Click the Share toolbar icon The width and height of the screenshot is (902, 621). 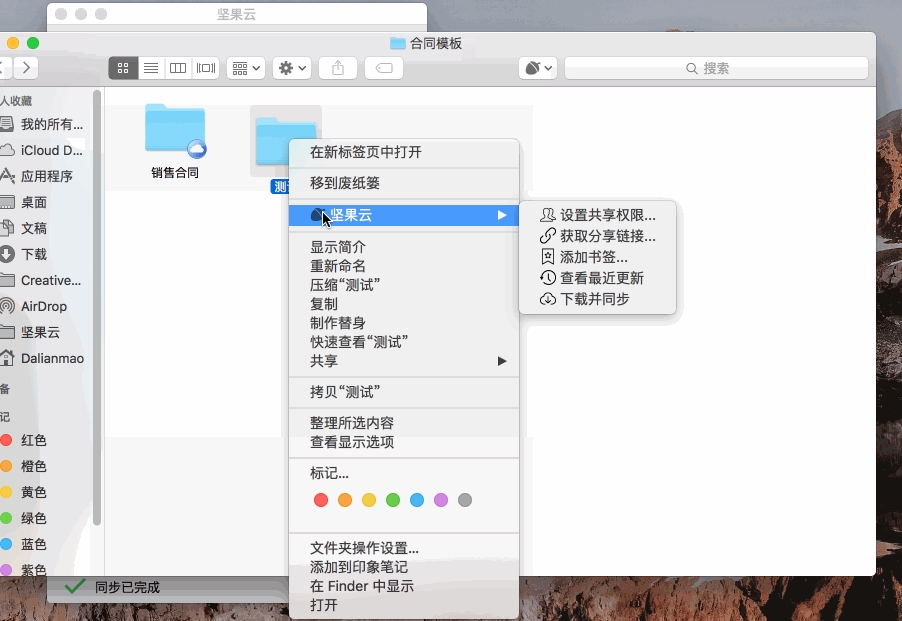pos(338,68)
